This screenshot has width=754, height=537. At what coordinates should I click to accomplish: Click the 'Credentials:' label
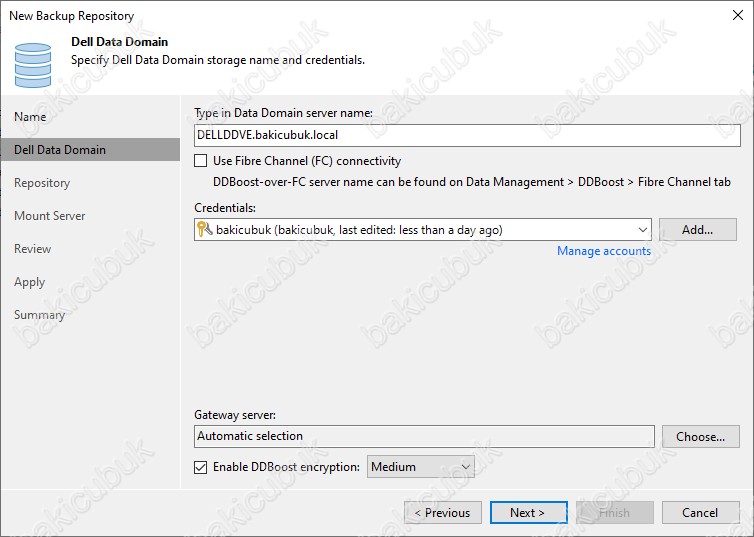[225, 208]
